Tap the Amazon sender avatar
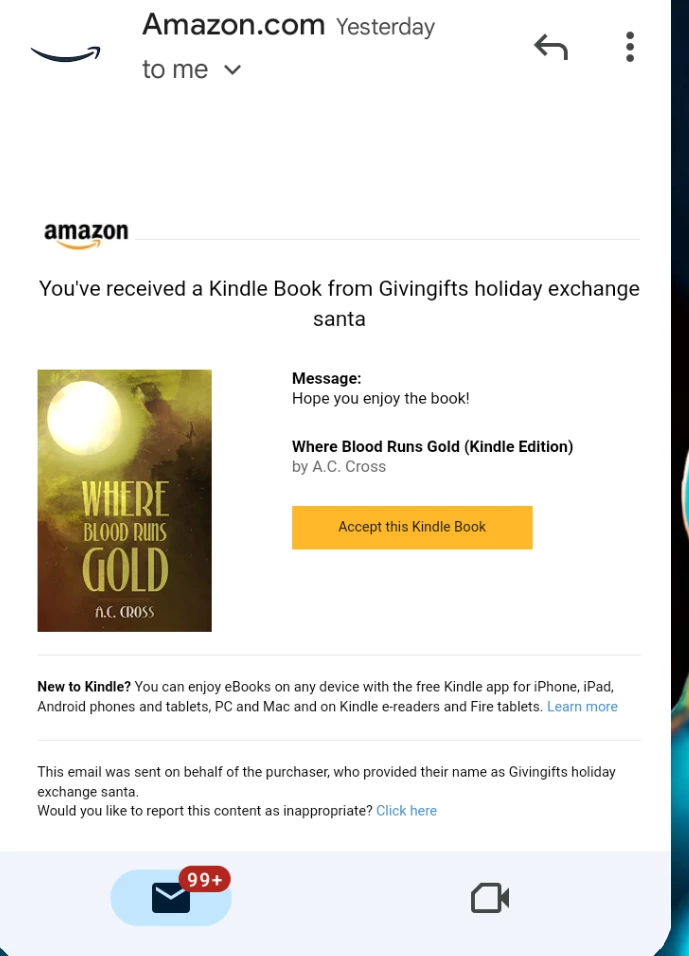The image size is (689, 956). click(x=66, y=54)
